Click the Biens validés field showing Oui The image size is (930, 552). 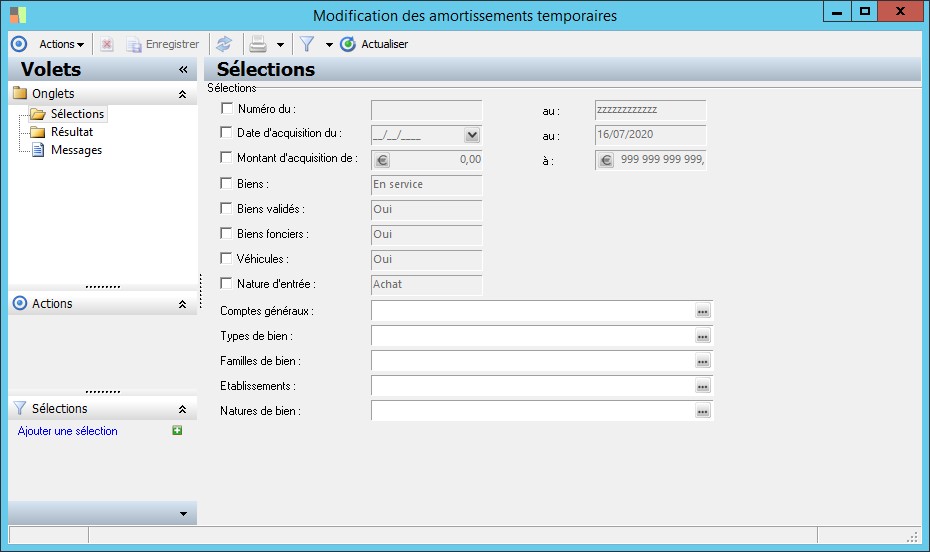tap(426, 210)
